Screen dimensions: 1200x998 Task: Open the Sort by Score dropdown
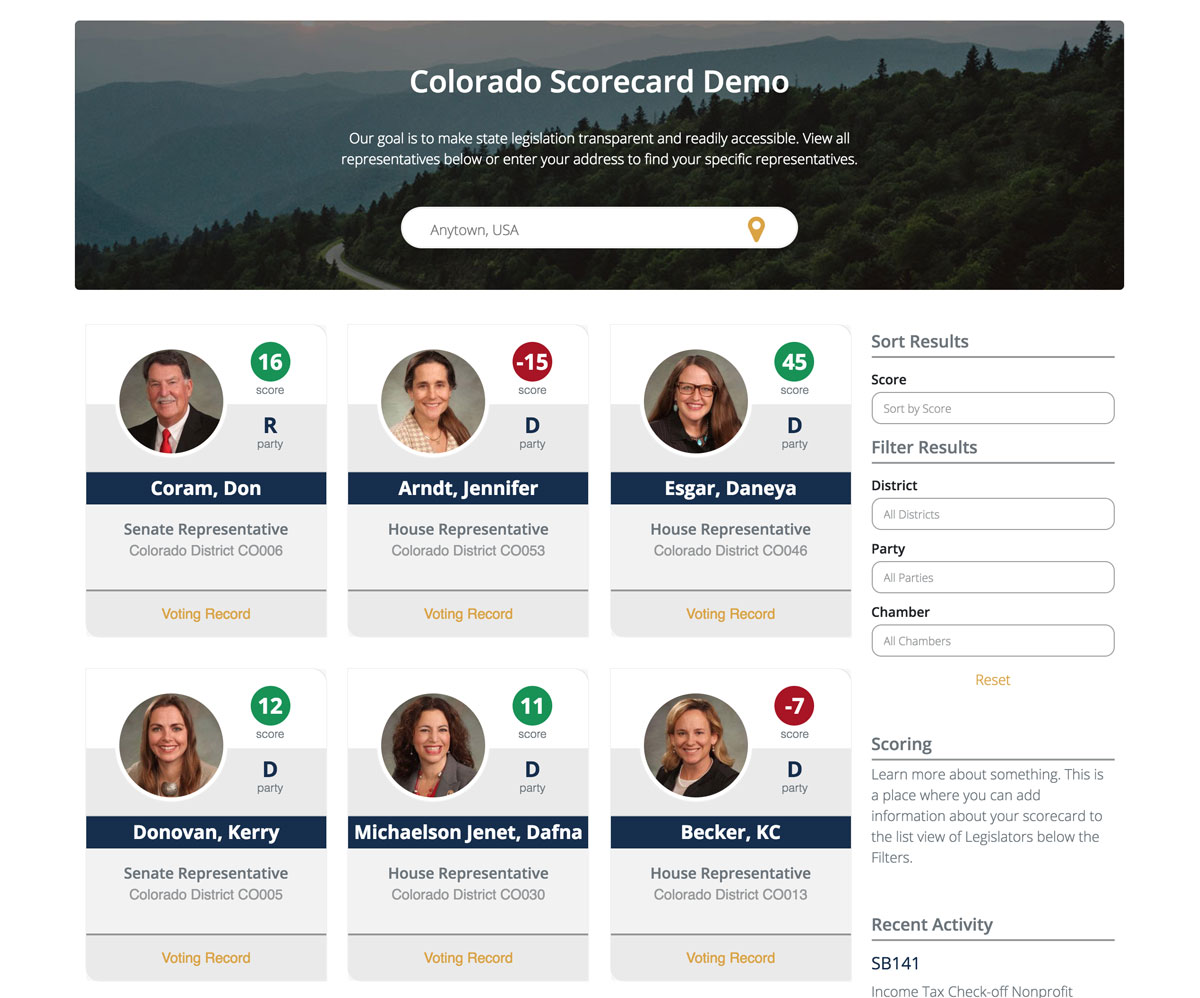tap(992, 408)
